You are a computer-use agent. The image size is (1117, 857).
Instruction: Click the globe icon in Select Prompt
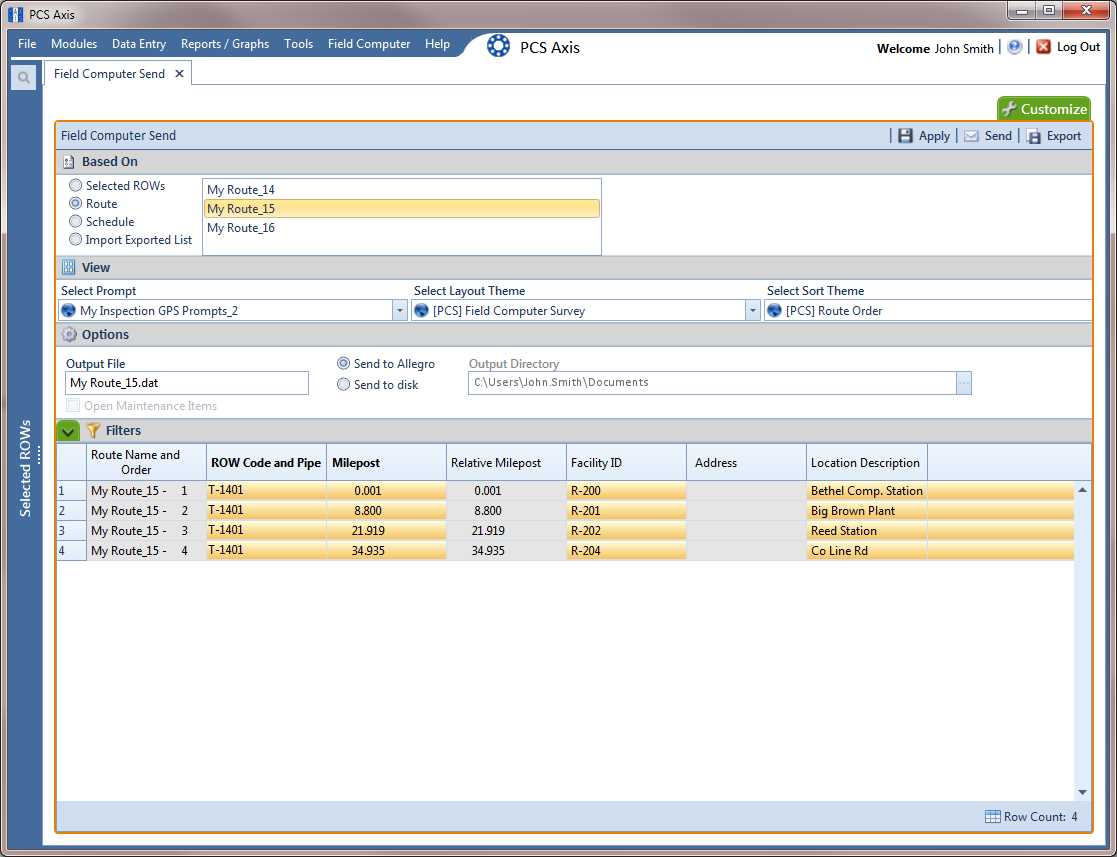[68, 311]
